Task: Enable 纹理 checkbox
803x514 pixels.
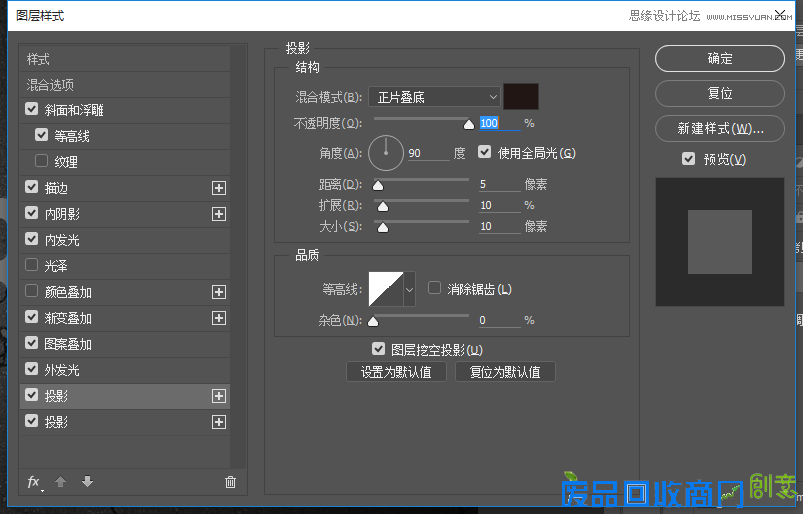Action: click(41, 161)
